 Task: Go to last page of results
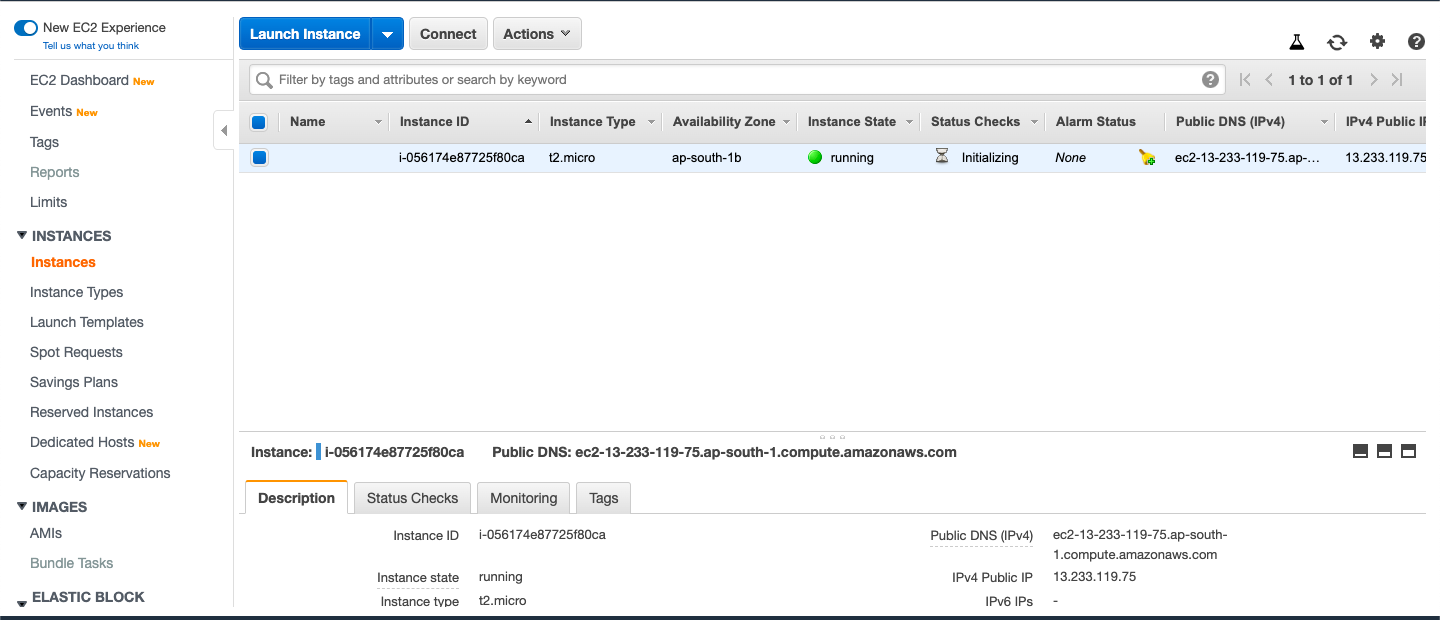pos(1397,80)
